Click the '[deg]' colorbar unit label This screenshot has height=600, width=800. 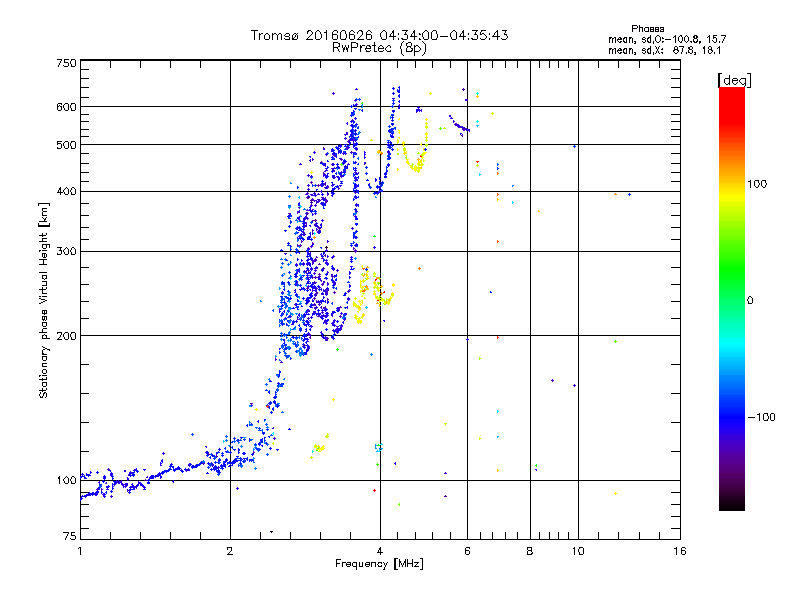click(x=734, y=80)
